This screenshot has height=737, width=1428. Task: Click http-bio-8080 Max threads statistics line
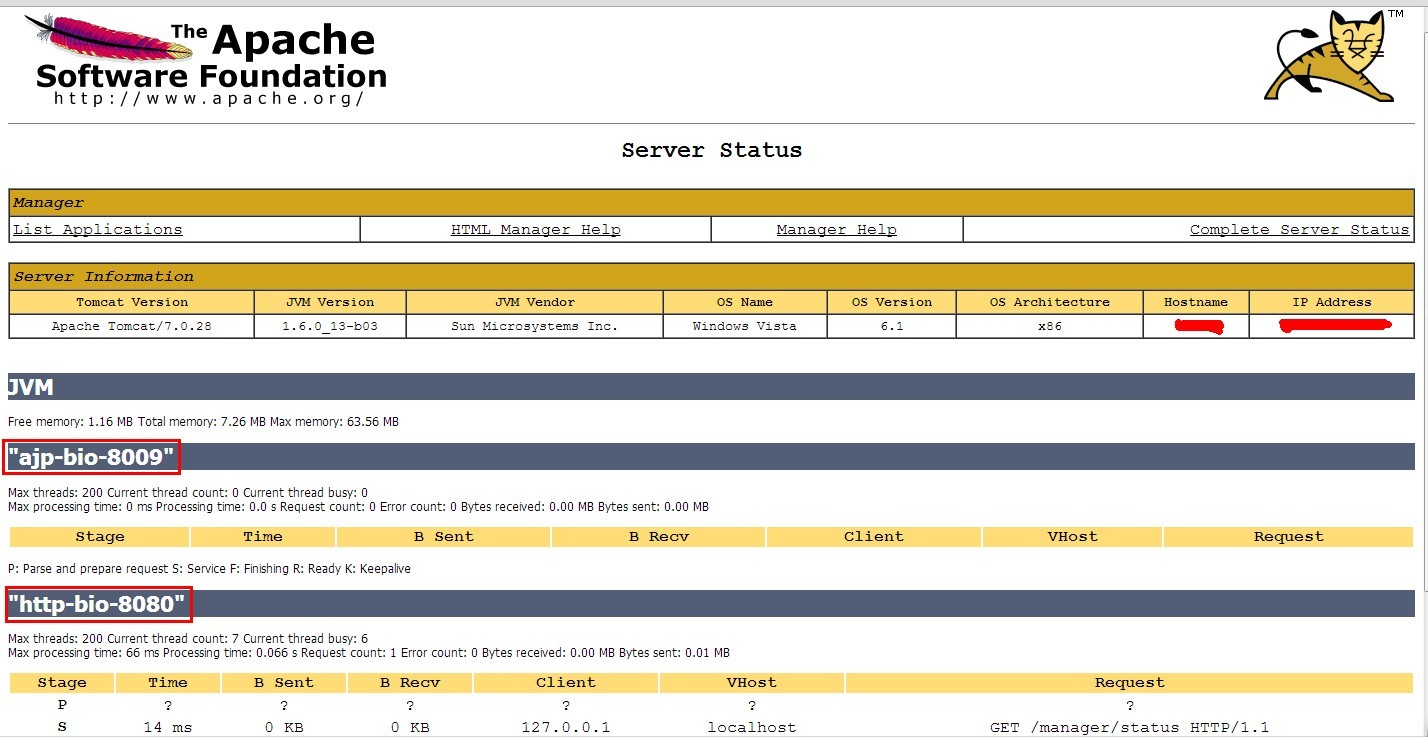click(188, 638)
